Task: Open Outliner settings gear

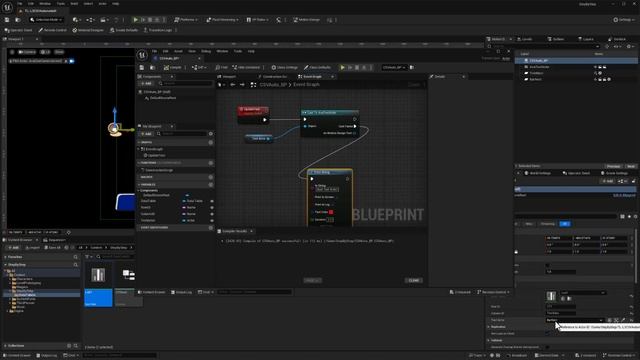Action: tap(629, 46)
